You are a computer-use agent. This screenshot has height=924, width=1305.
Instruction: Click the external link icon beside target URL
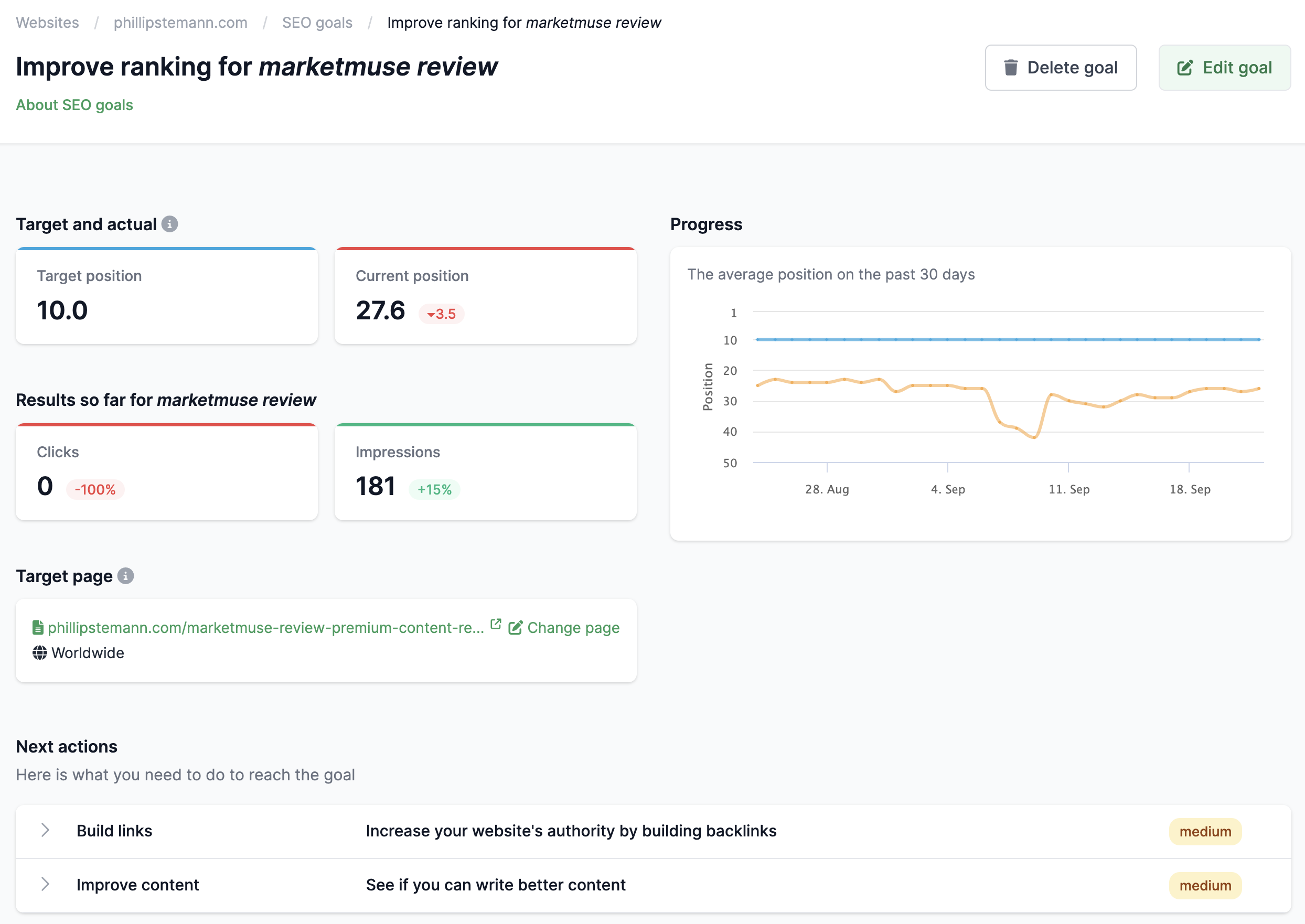click(496, 624)
